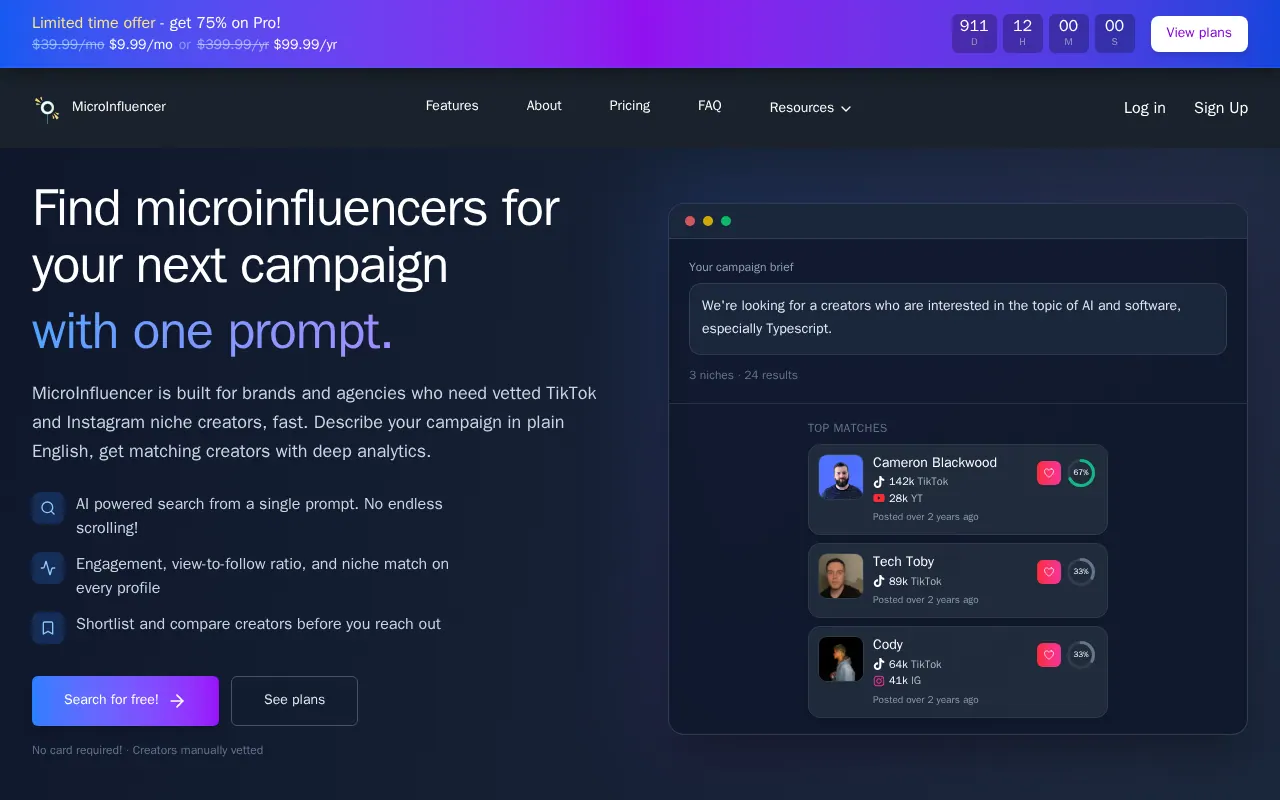Favorite Cameron Blackwood with heart button
The image size is (1280, 800).
[1049, 473]
